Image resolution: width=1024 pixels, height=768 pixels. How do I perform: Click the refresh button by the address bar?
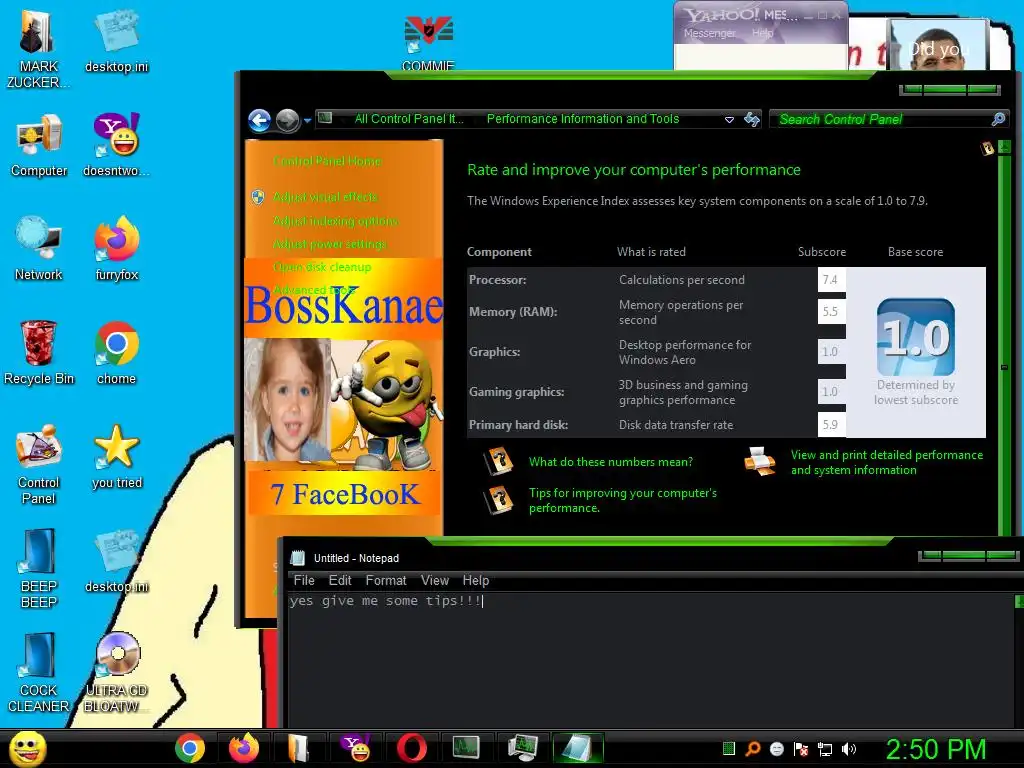click(752, 119)
